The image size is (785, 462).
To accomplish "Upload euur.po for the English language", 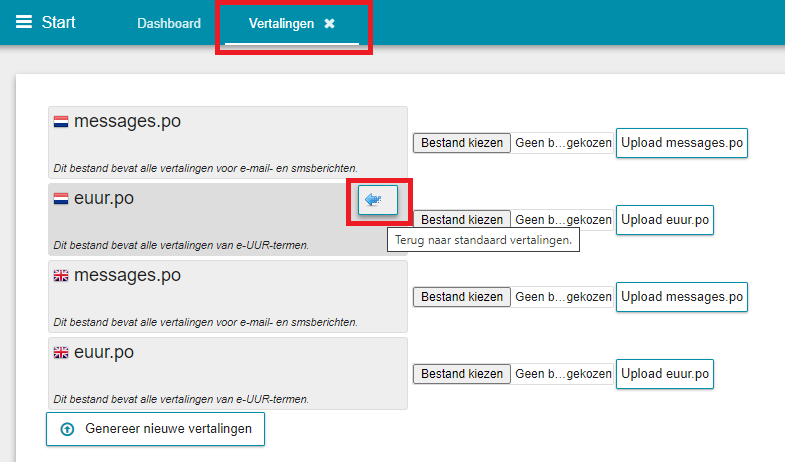I will tap(665, 374).
